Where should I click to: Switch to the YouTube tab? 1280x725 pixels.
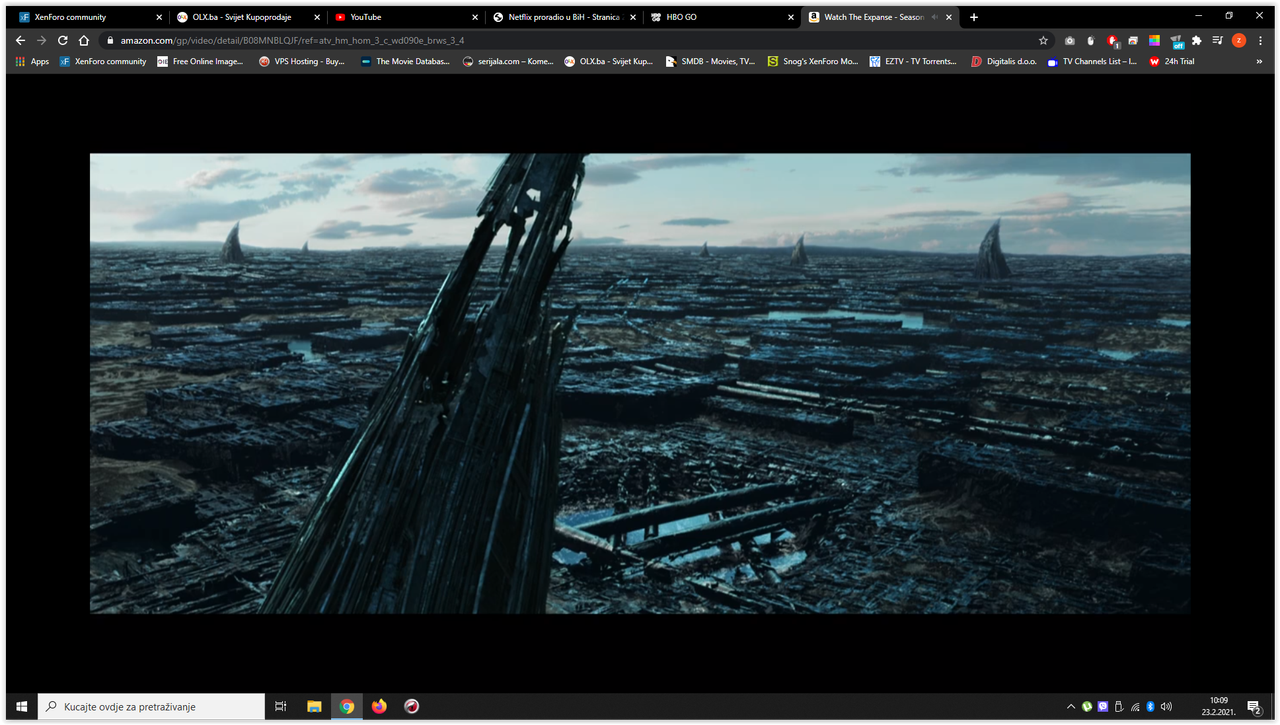click(x=405, y=17)
